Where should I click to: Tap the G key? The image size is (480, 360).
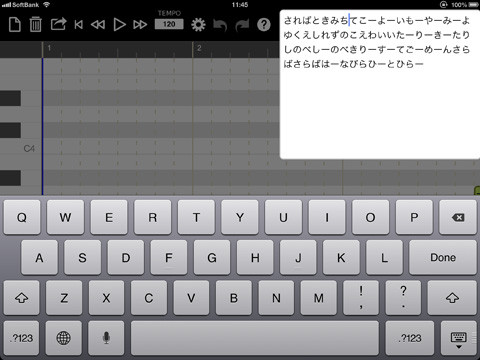(212, 258)
